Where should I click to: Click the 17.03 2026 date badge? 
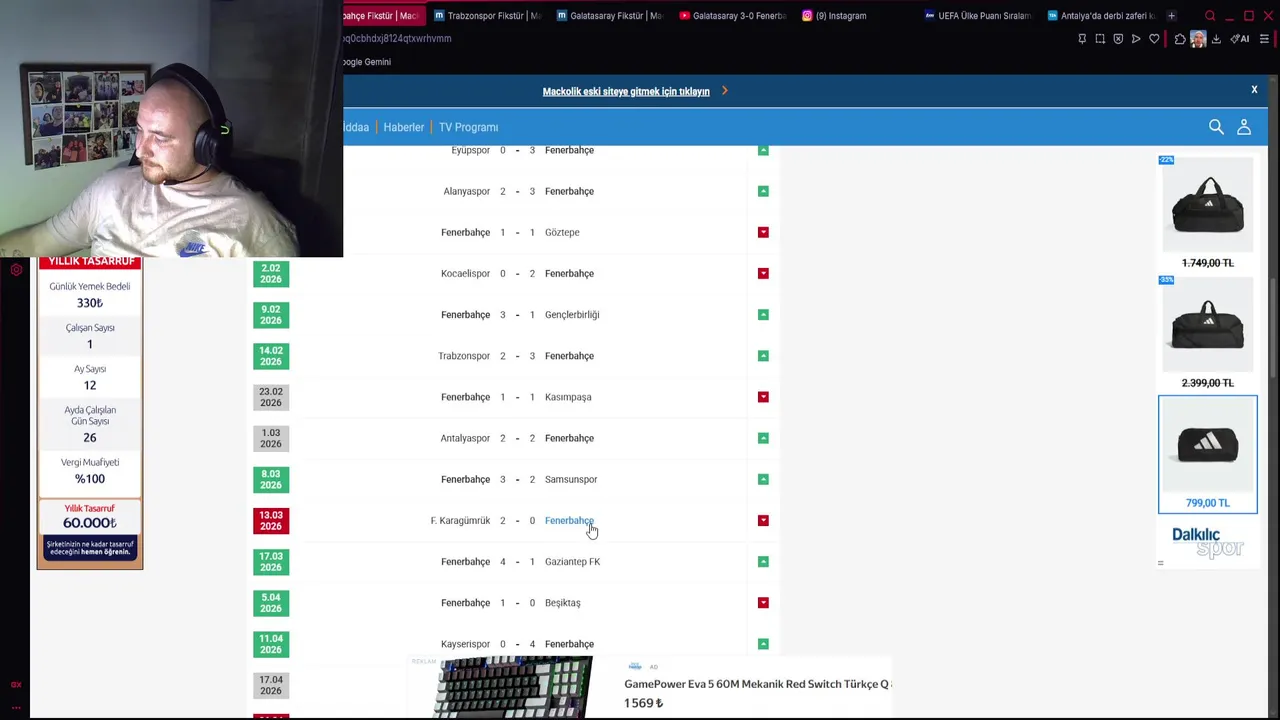pyautogui.click(x=271, y=562)
